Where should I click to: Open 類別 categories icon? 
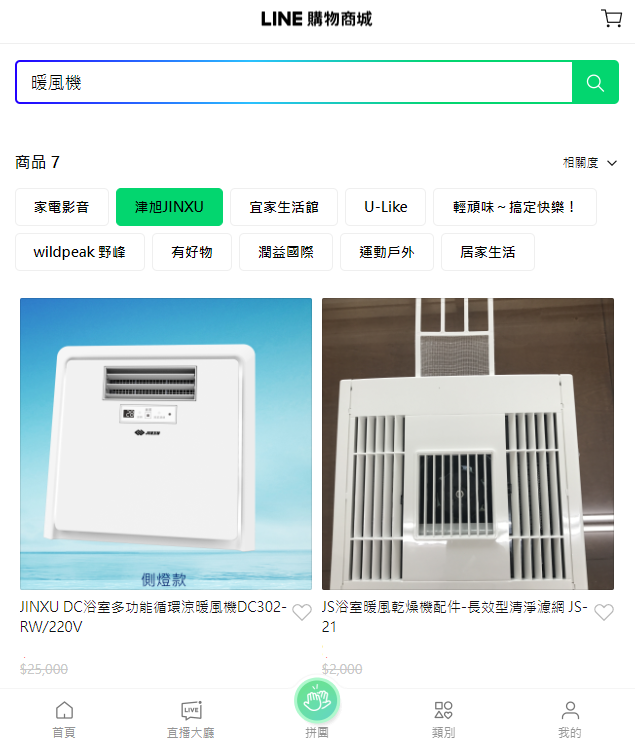(x=443, y=720)
